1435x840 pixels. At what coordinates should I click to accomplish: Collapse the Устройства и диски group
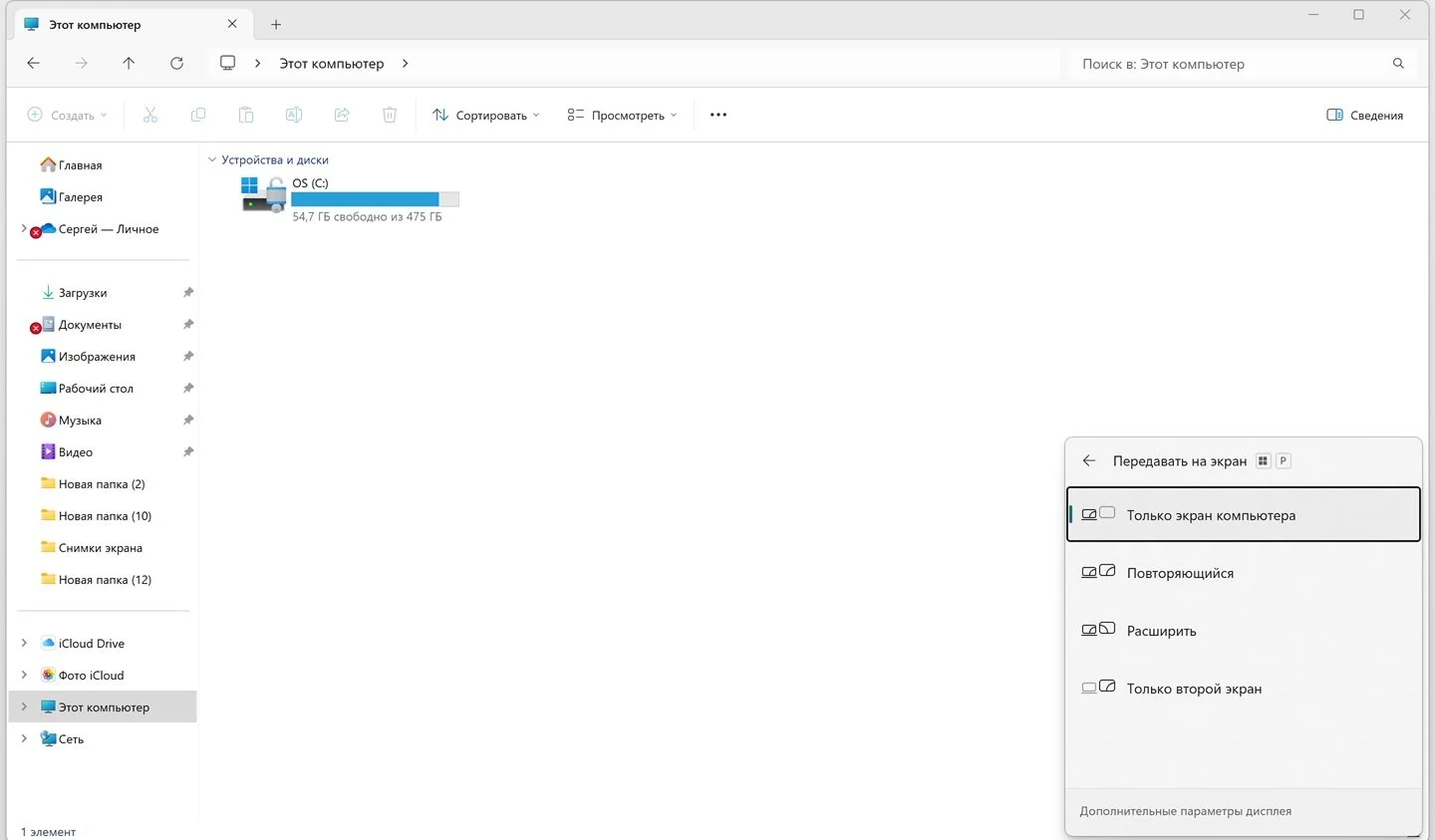coord(211,159)
